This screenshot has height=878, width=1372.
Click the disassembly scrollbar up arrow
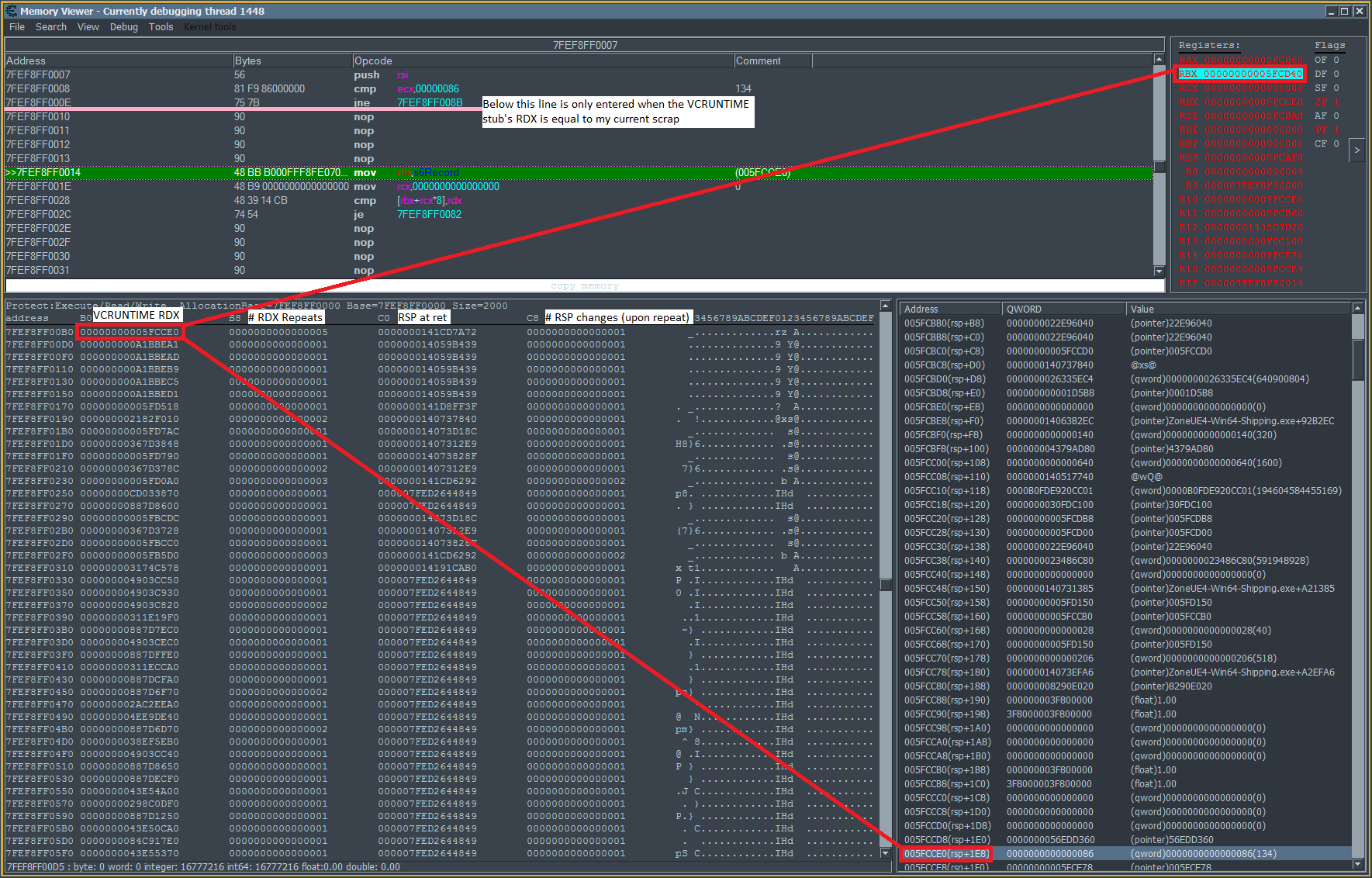point(1157,59)
